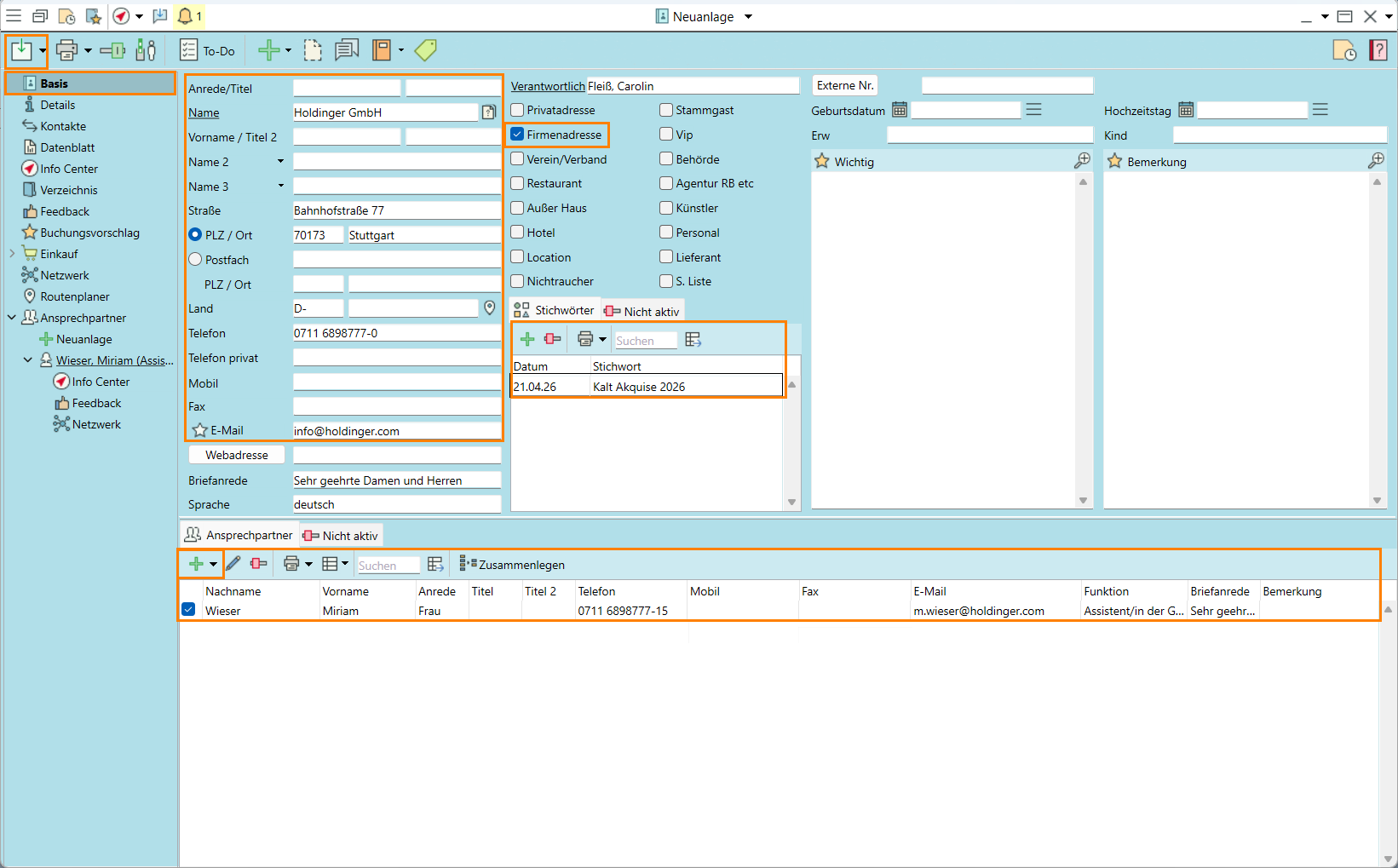1398x868 pixels.
Task: Enable the Privatadresse checkbox
Action: point(517,110)
